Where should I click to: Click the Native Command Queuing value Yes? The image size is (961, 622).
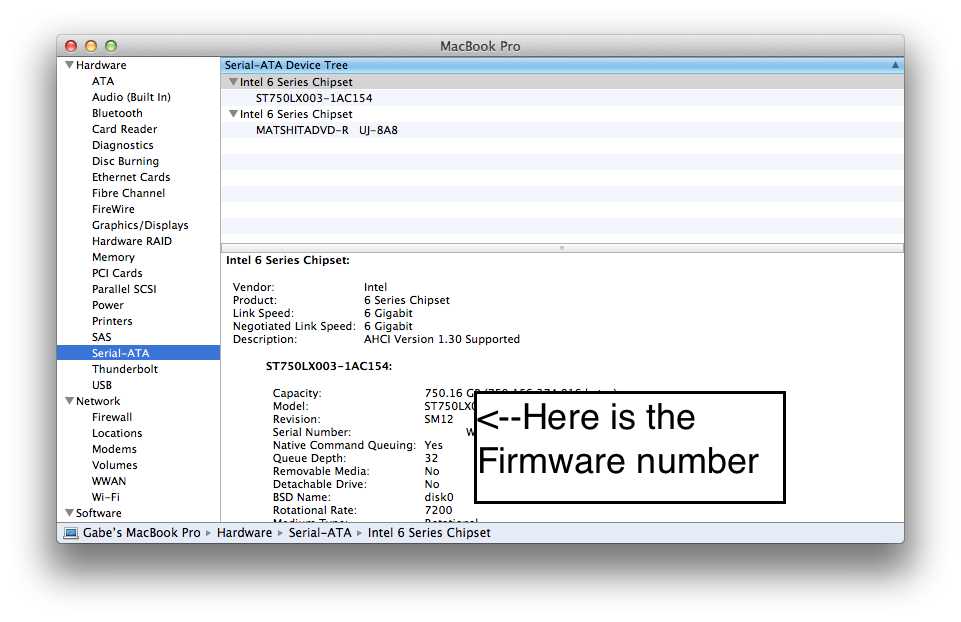[433, 445]
